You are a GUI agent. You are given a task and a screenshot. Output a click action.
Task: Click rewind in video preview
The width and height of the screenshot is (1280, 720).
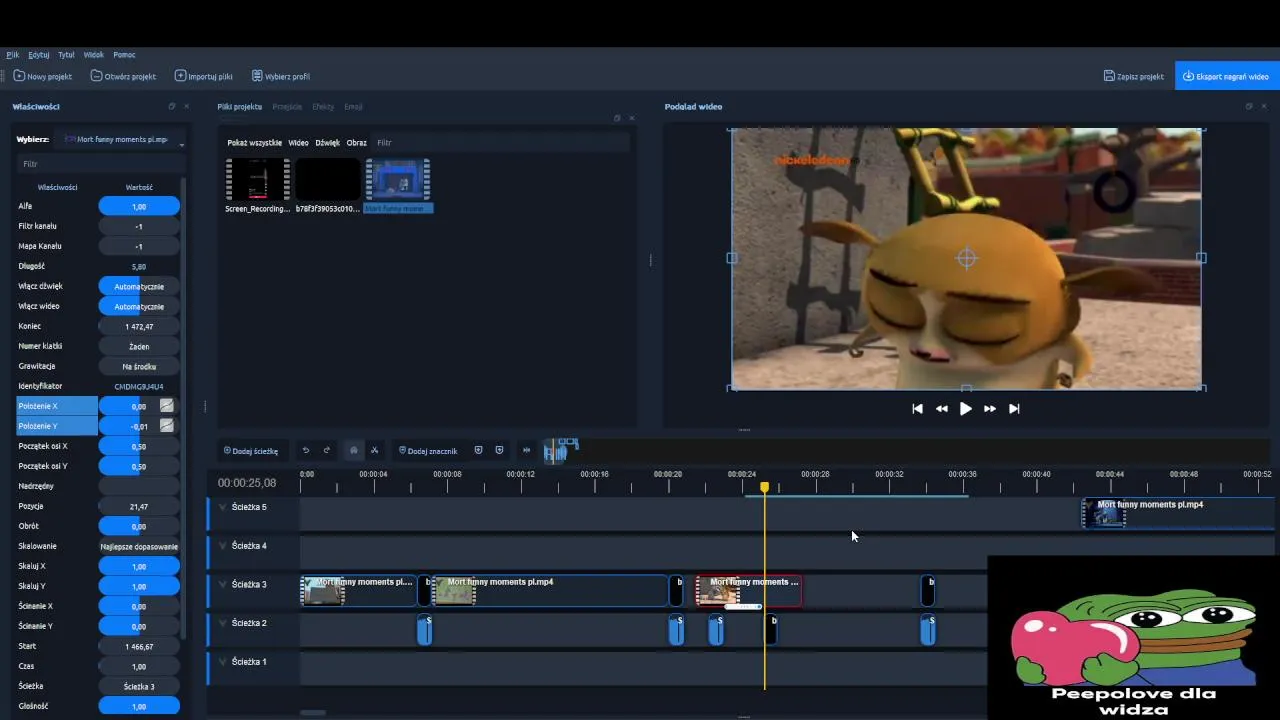click(941, 408)
